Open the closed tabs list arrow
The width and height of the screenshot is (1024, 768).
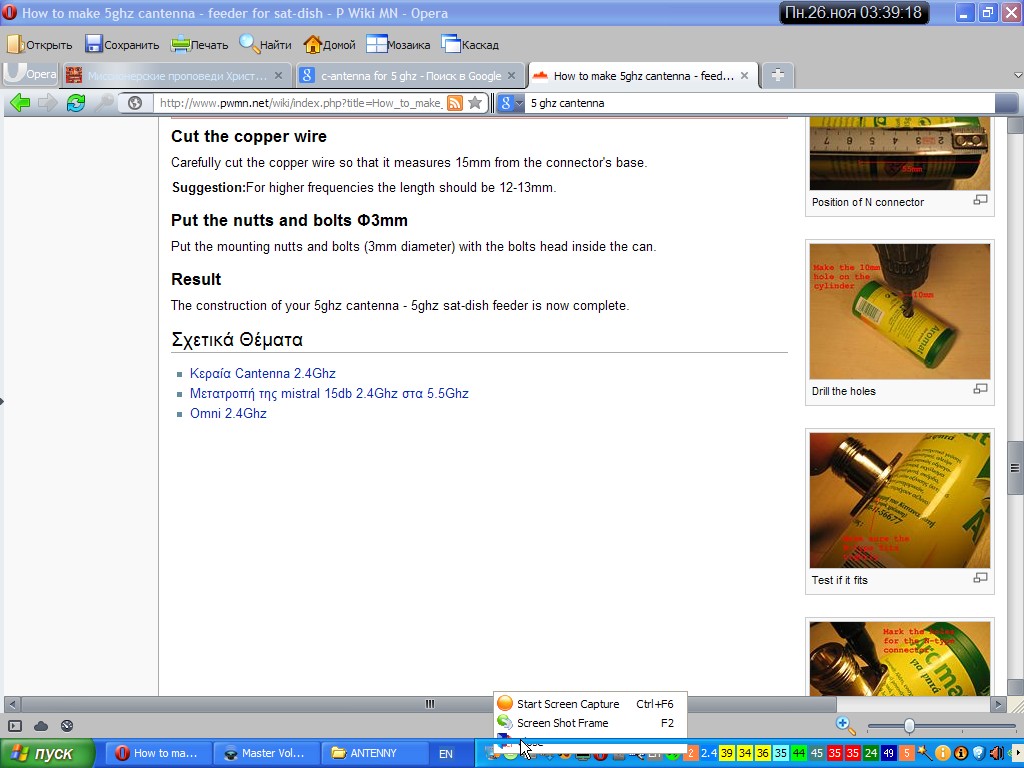tap(1017, 75)
